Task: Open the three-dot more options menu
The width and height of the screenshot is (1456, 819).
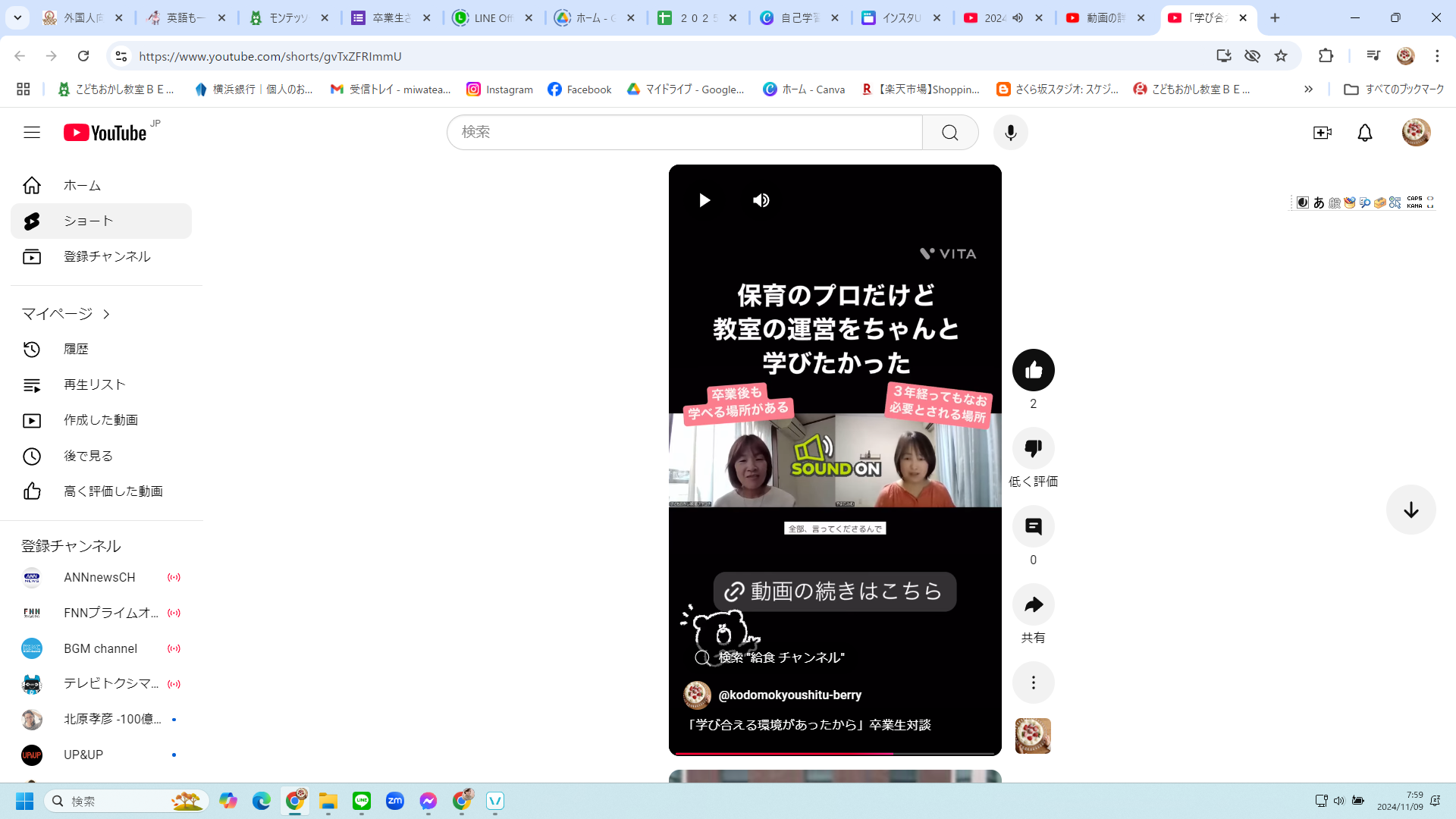Action: point(1033,682)
